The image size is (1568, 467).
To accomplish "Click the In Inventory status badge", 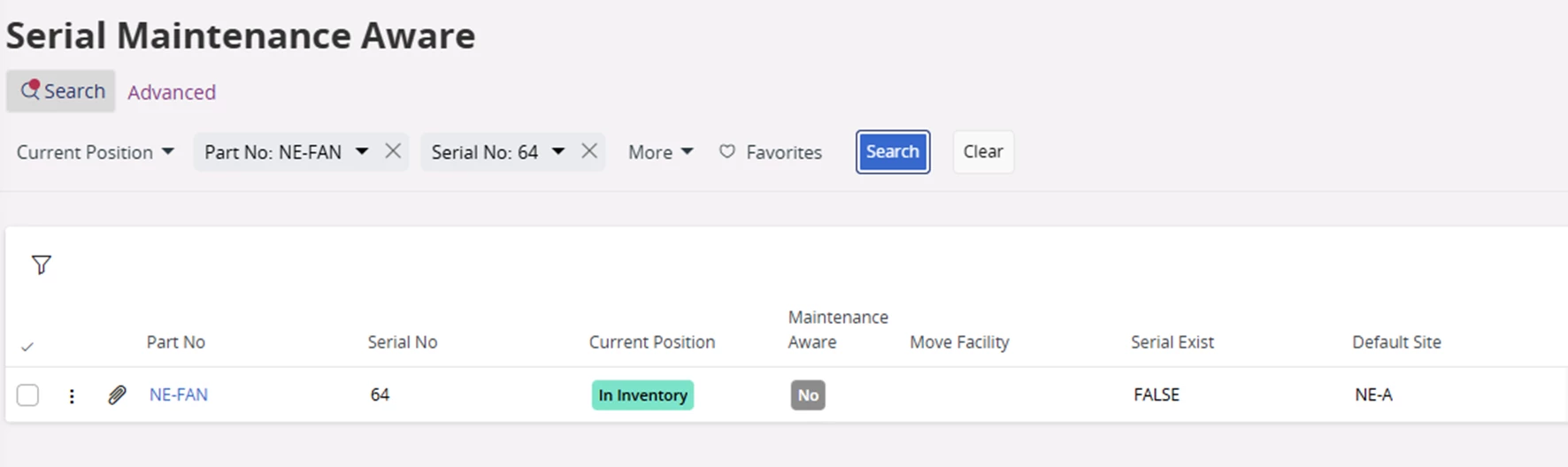I will point(642,395).
